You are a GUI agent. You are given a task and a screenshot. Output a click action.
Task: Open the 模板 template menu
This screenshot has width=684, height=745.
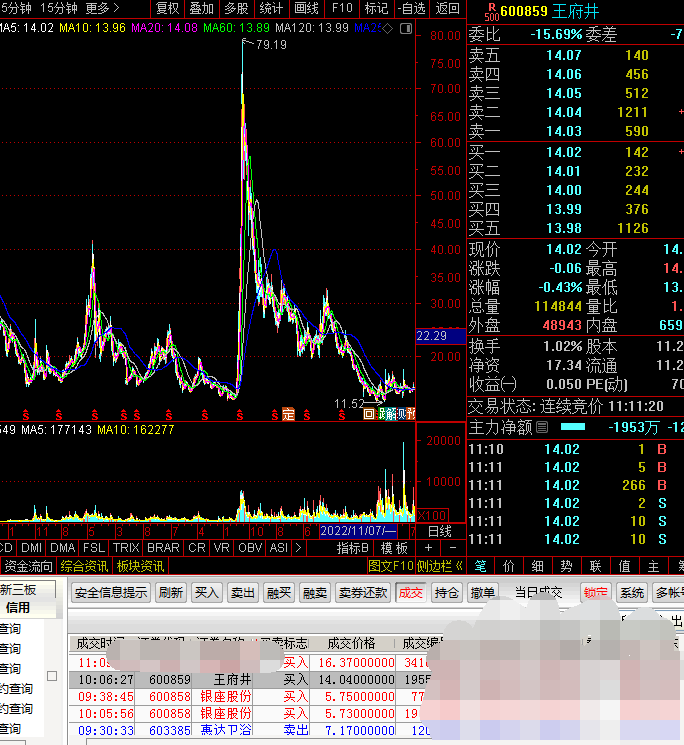click(394, 548)
